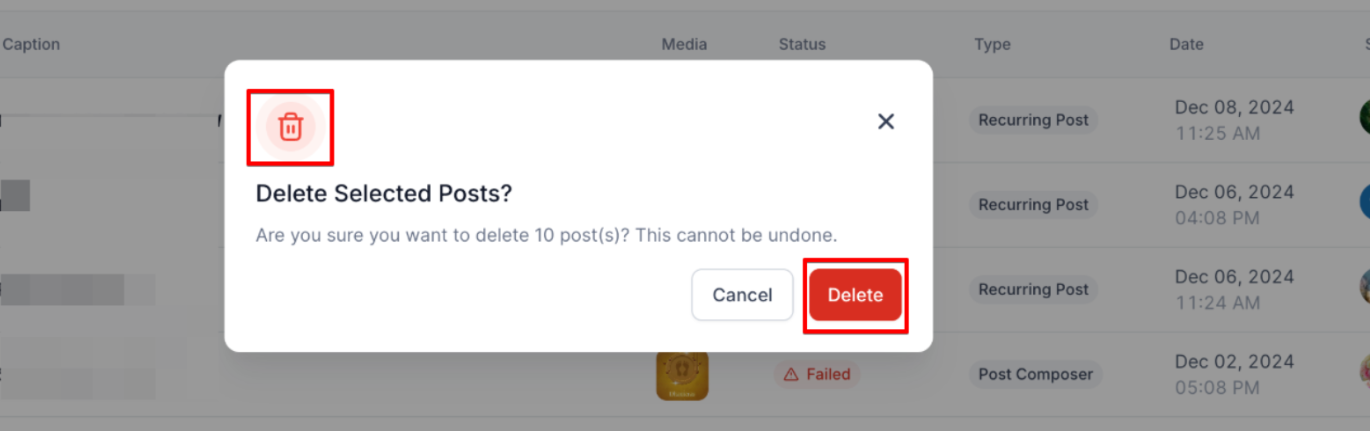
Task: Click Recurring Post badge in Dec 06 11:24 AM row
Action: click(x=1033, y=290)
